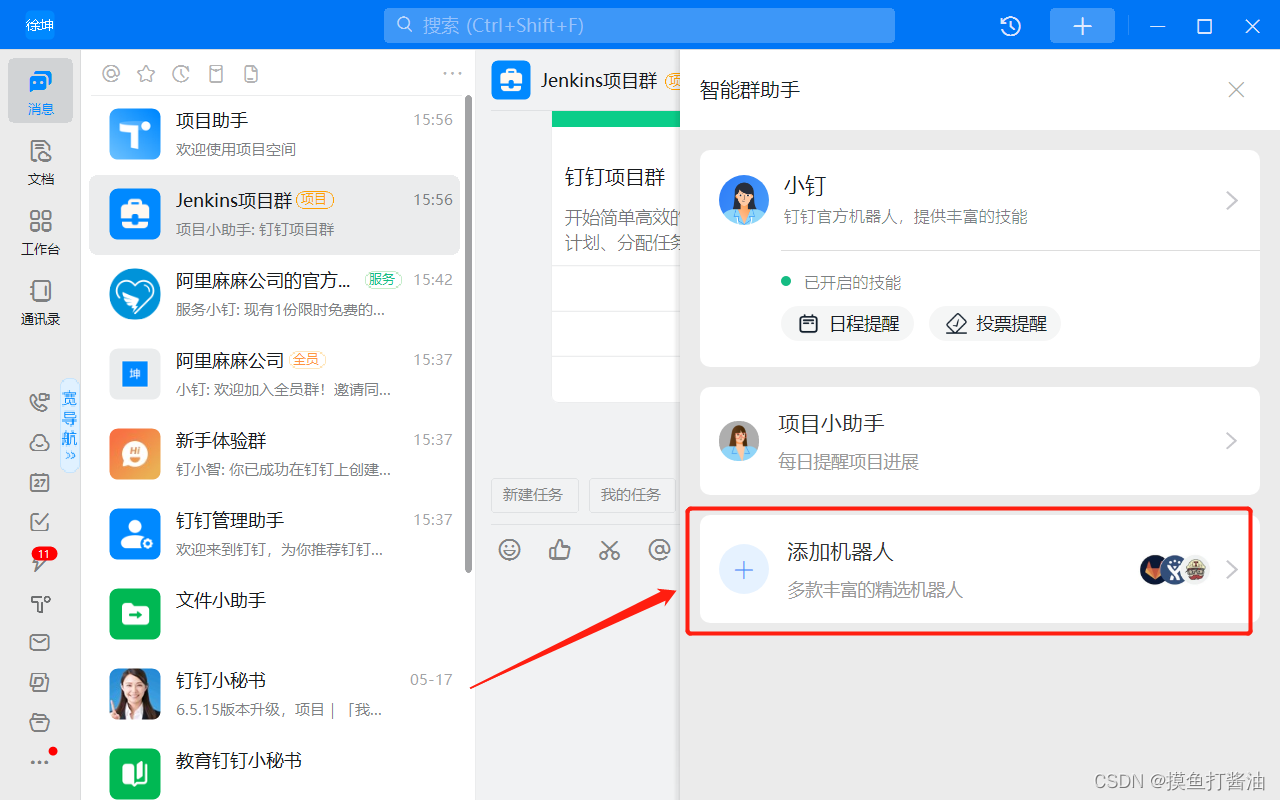1280x800 pixels.
Task: Open the 工作台 (Workbench) sidebar tab
Action: [40, 232]
